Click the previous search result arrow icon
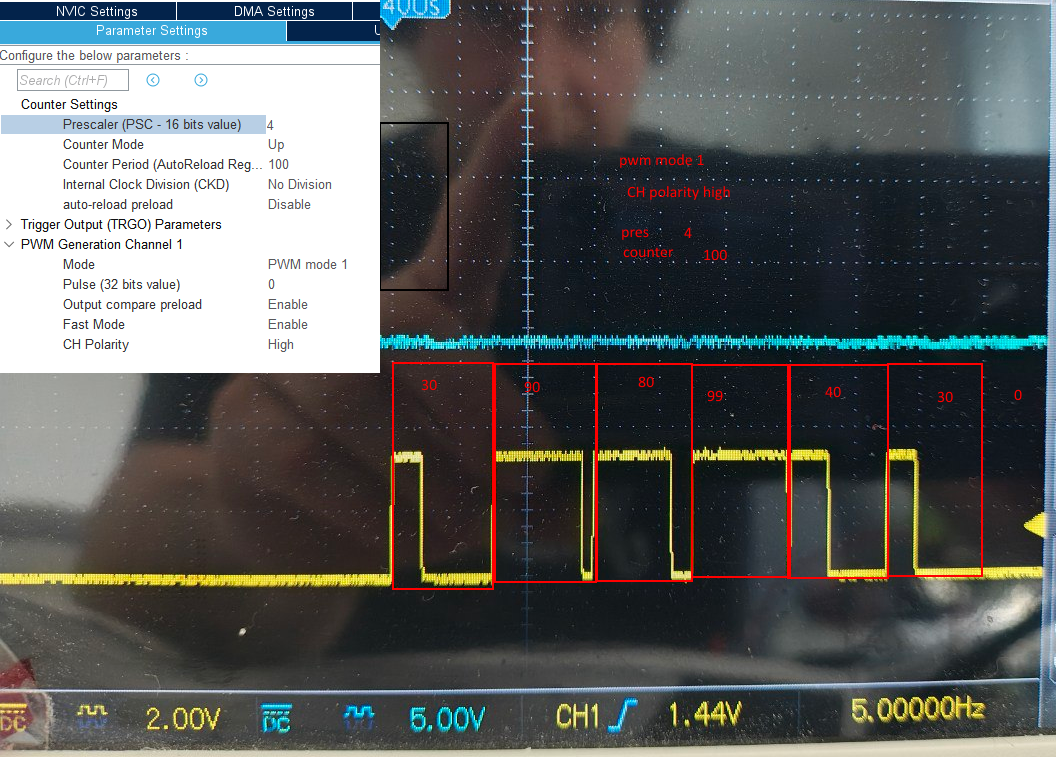1056x757 pixels. click(x=153, y=80)
